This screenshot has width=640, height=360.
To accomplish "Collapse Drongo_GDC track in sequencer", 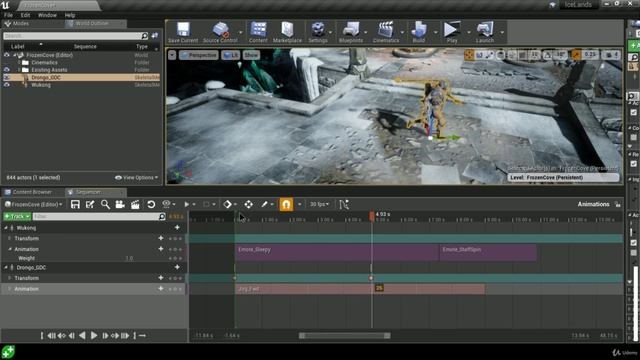I will point(6,267).
